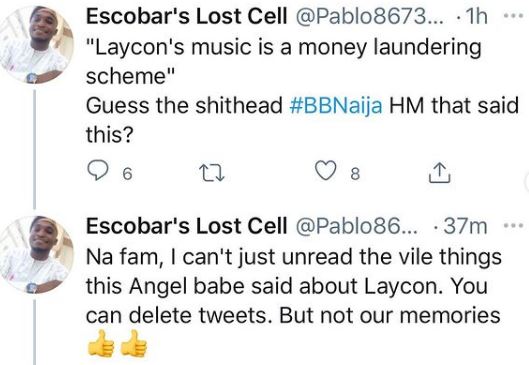Image resolution: width=529 pixels, height=365 pixels.
Task: Click @Pablo86 handle on second tweet
Action: (357, 226)
